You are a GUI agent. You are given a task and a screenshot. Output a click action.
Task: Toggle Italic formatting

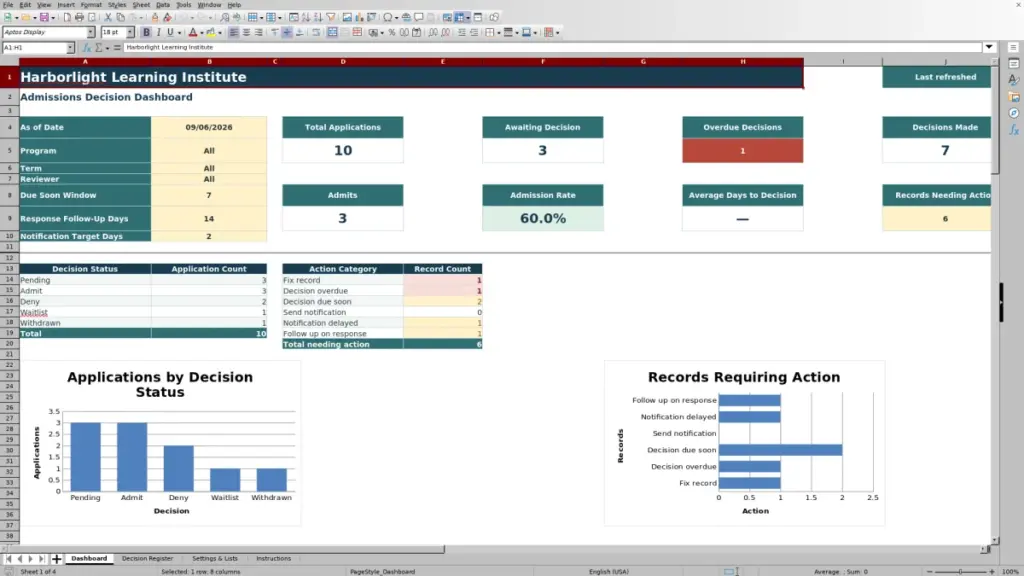tap(159, 32)
